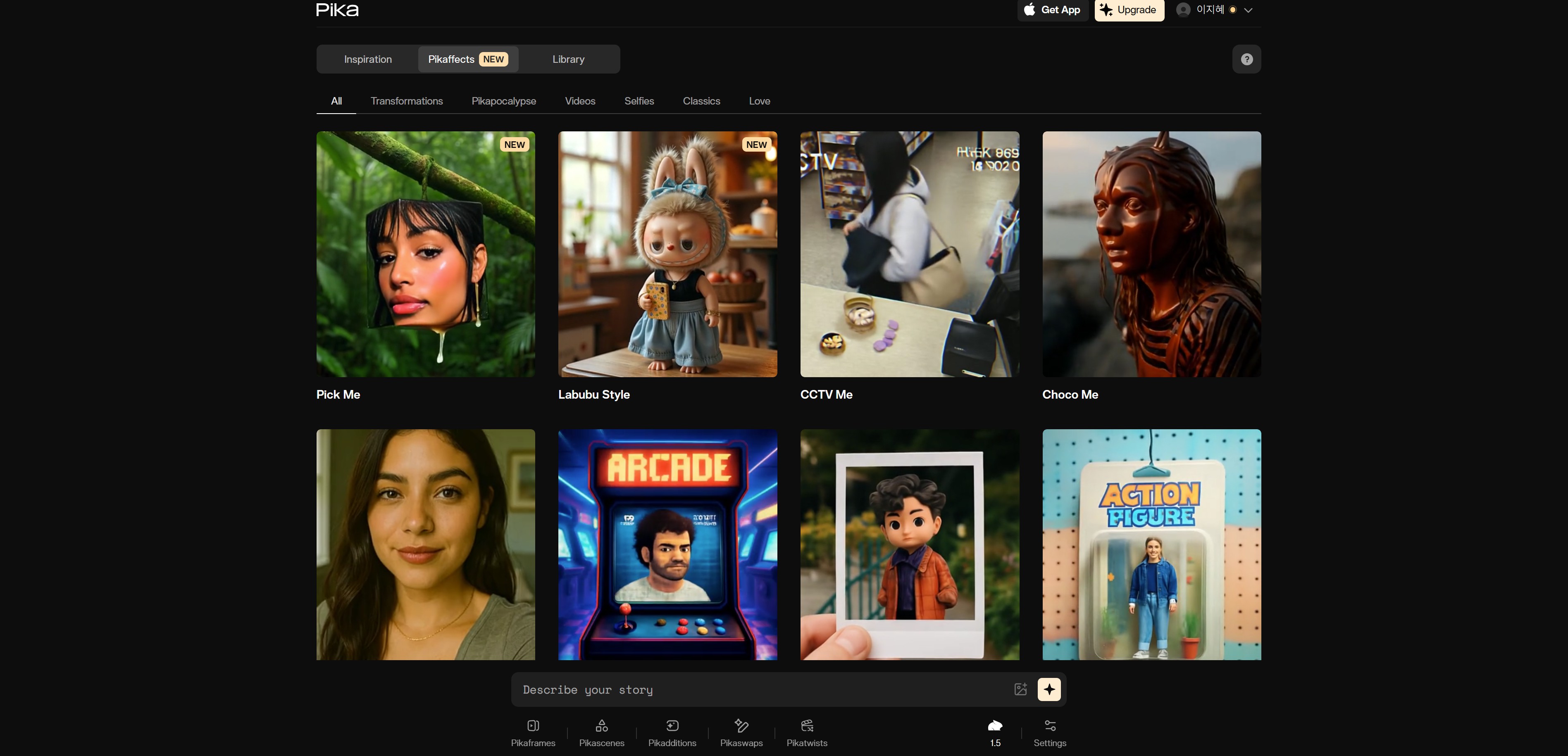Open the Pikatwists tool

click(x=806, y=732)
